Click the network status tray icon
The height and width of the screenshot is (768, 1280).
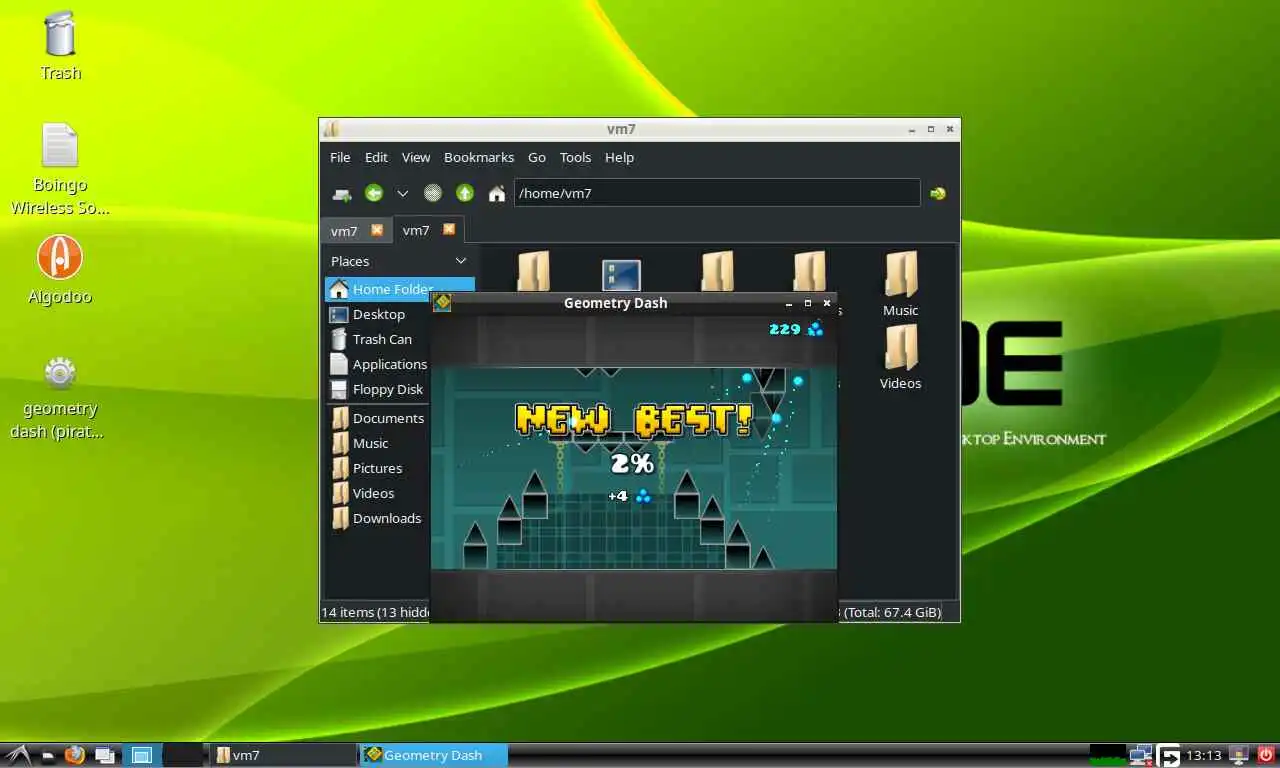click(x=1140, y=755)
